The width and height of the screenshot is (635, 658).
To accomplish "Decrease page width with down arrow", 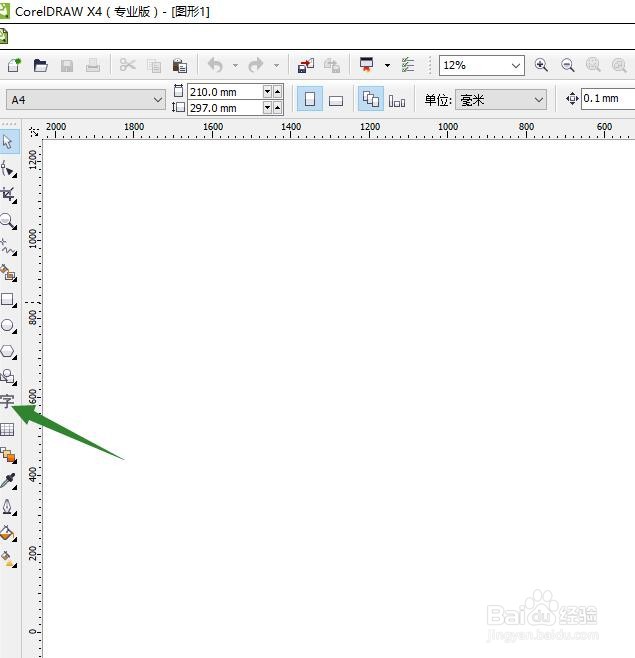I will [x=267, y=91].
